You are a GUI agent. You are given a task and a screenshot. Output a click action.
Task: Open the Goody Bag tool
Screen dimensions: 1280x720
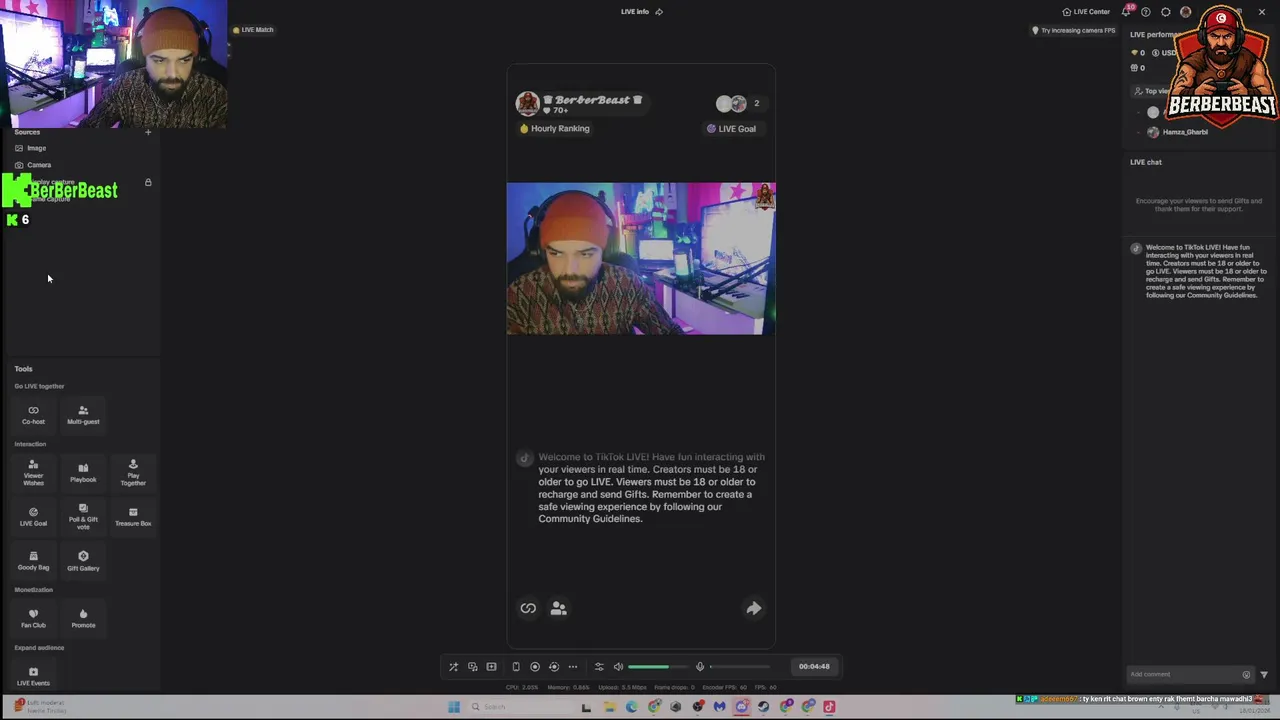tap(33, 561)
